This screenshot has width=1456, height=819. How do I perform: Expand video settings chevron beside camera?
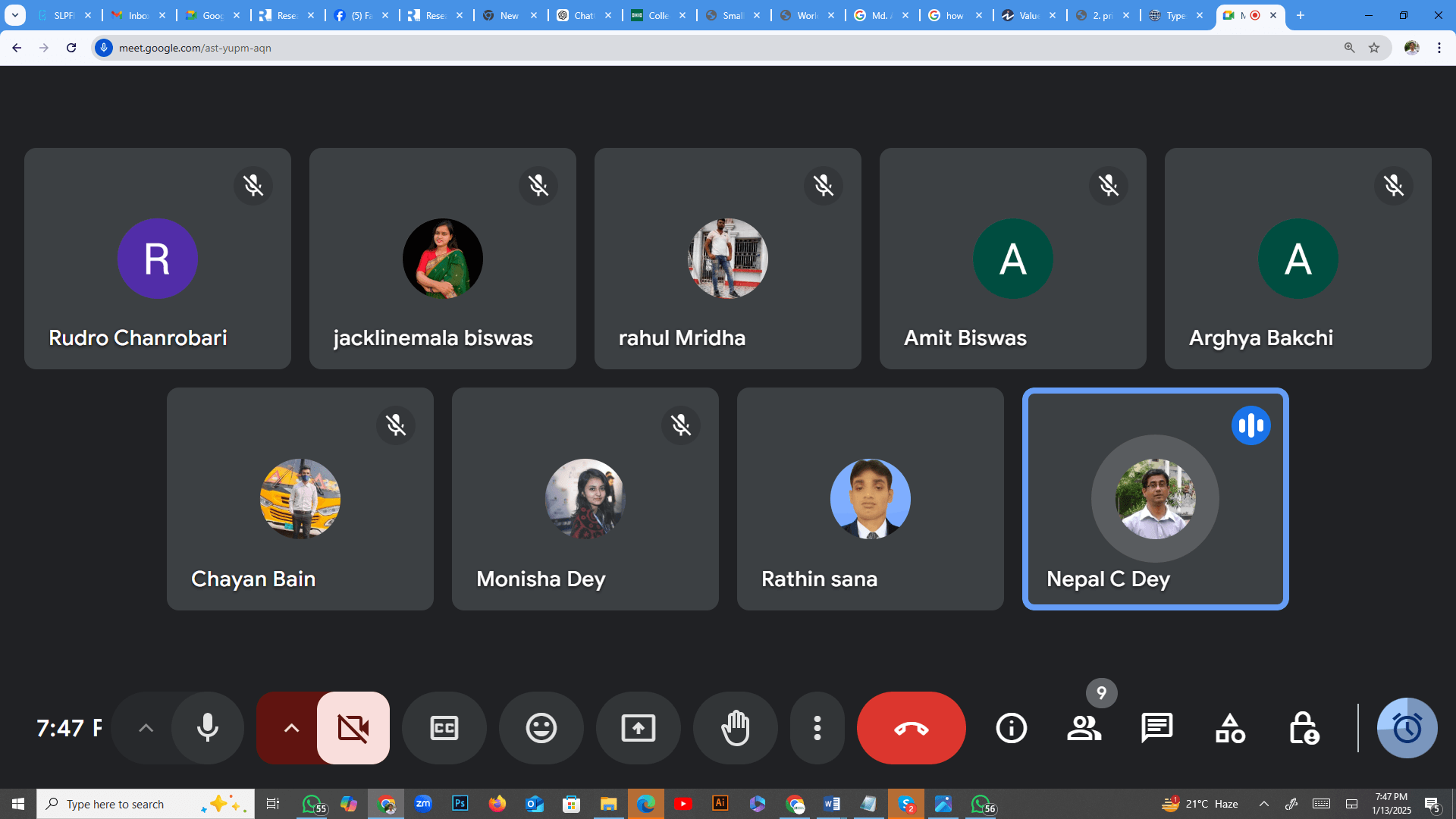tap(291, 728)
